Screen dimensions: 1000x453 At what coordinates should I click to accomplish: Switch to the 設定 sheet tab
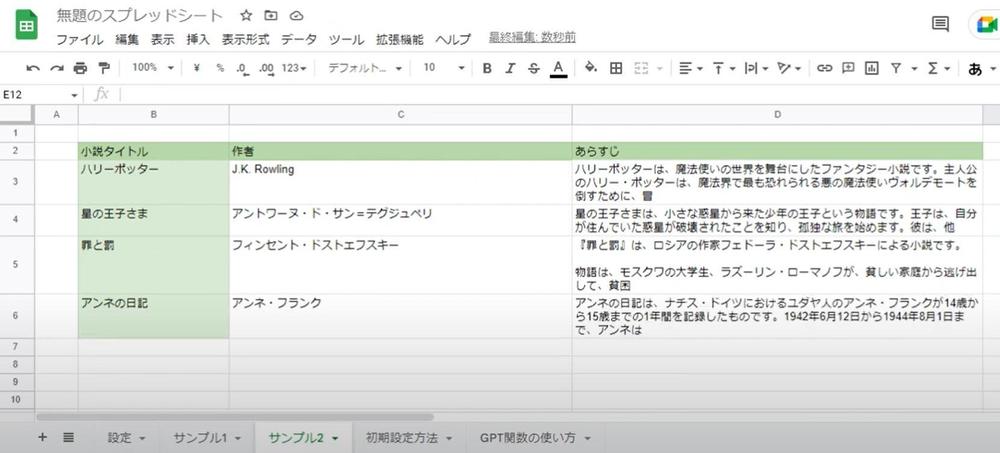pyautogui.click(x=119, y=438)
